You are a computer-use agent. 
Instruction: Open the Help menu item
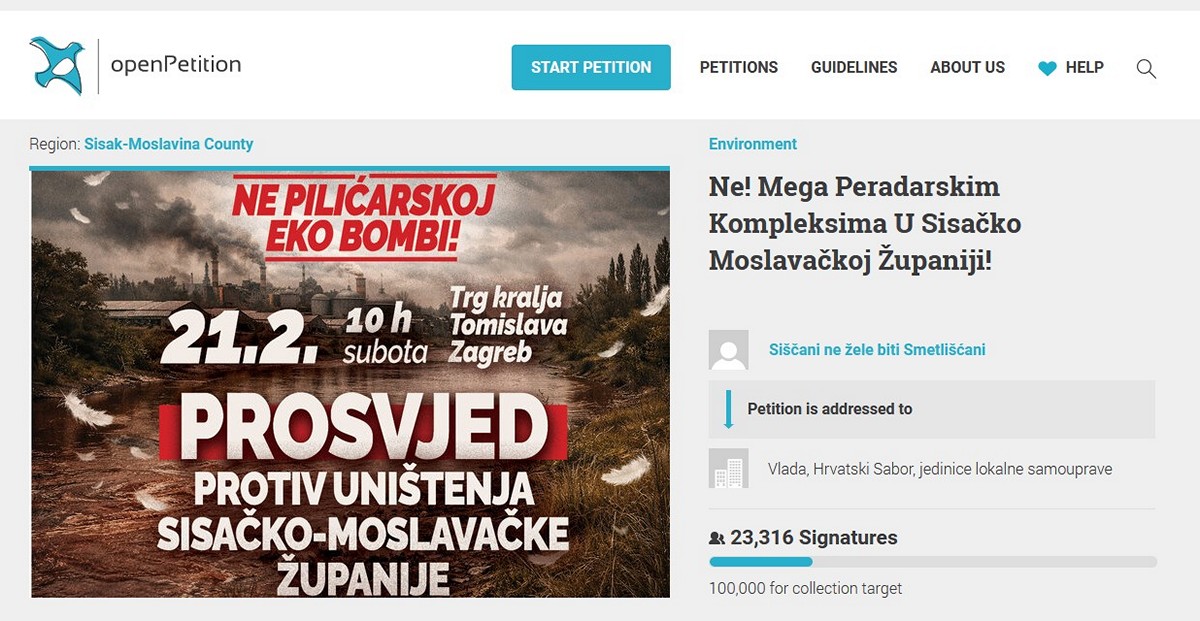[x=1084, y=68]
